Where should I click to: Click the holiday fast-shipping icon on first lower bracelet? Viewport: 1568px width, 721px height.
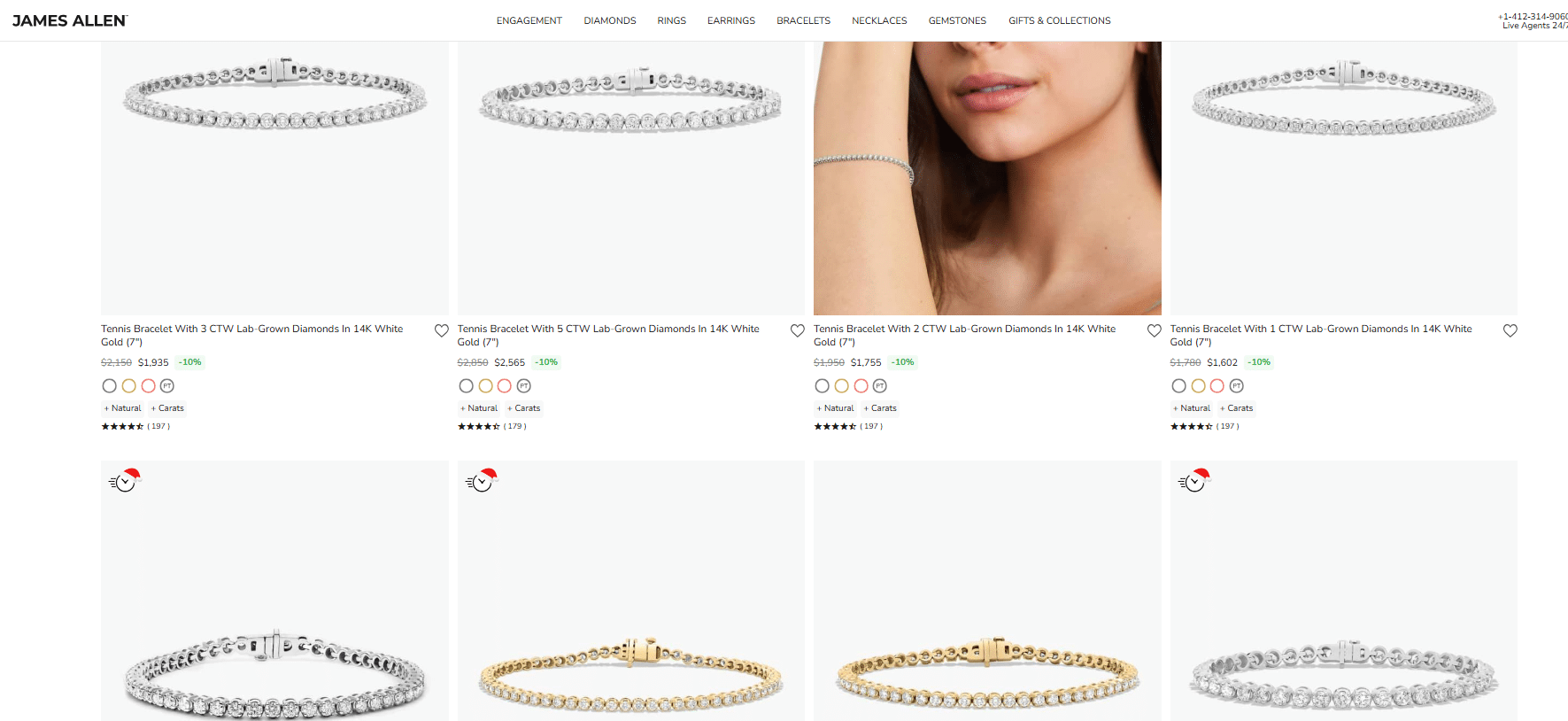(x=124, y=480)
